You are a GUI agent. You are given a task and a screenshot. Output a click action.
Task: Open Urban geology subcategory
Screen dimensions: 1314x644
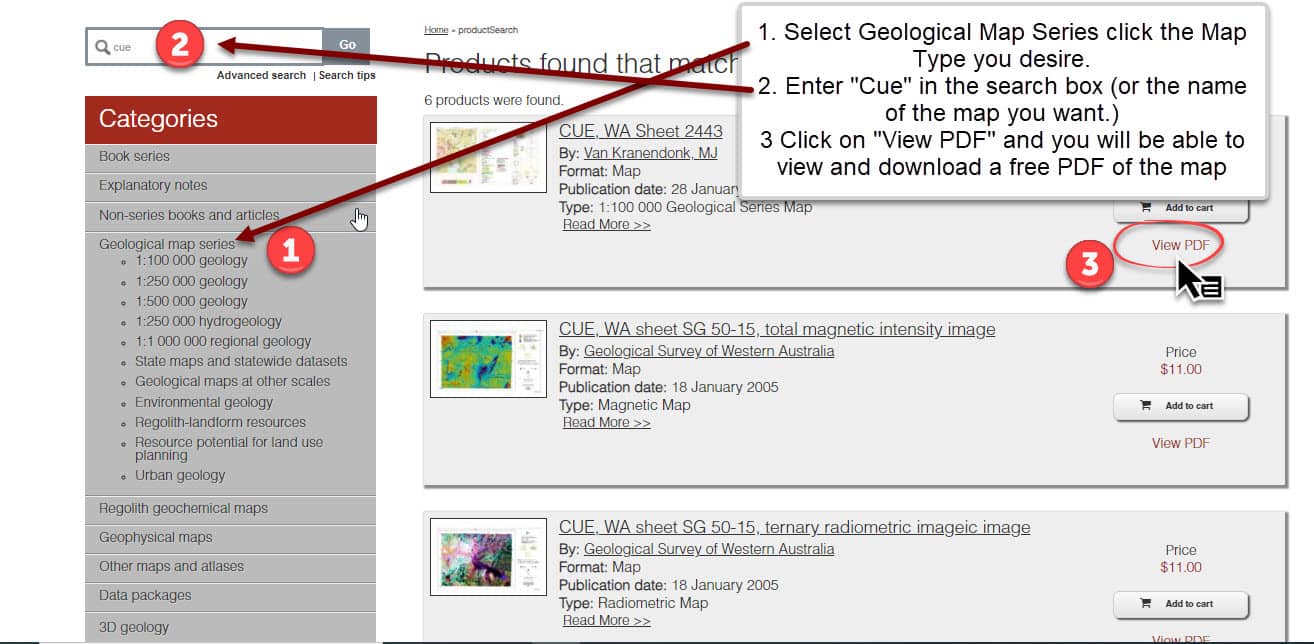click(x=180, y=475)
